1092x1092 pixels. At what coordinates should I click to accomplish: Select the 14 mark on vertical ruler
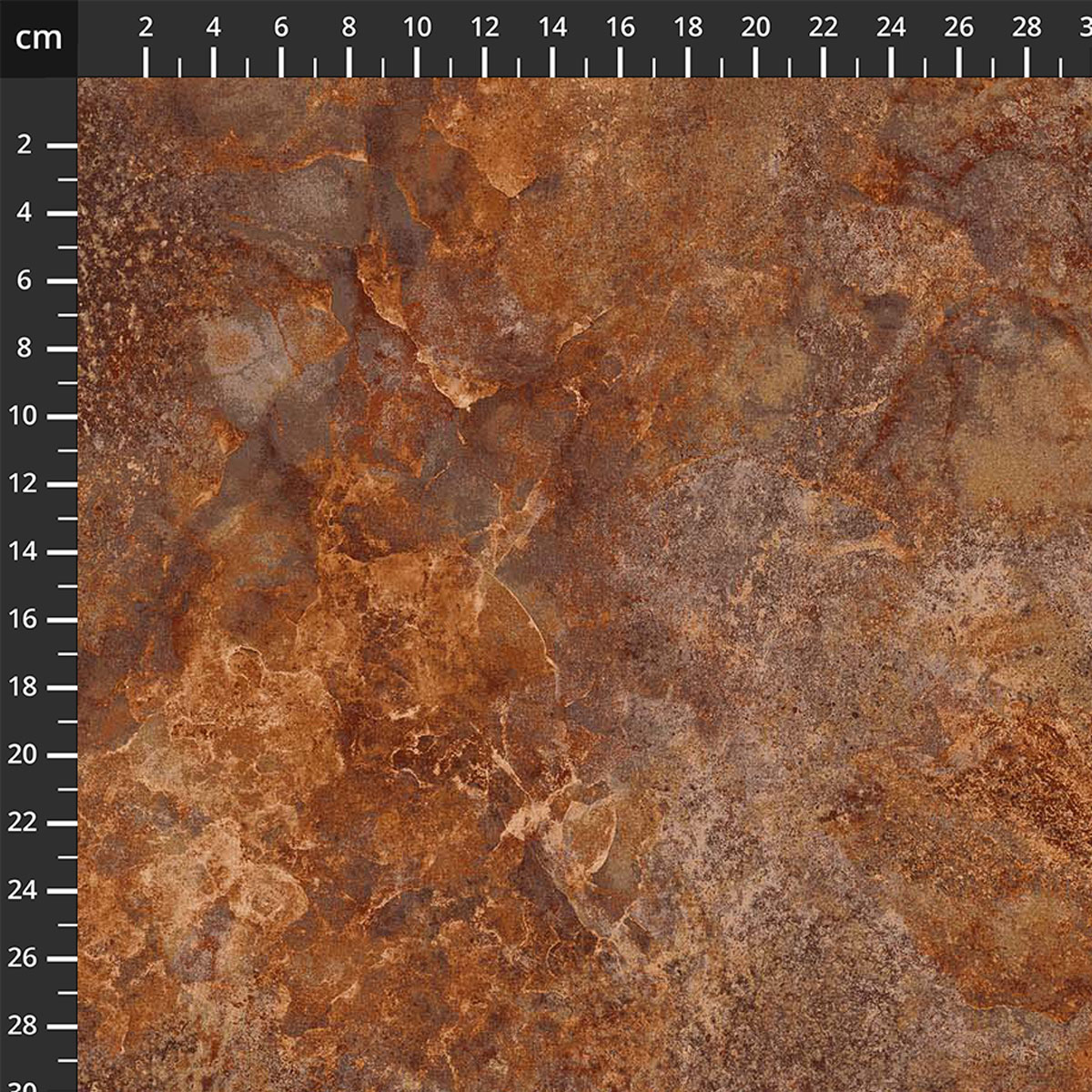point(25,551)
